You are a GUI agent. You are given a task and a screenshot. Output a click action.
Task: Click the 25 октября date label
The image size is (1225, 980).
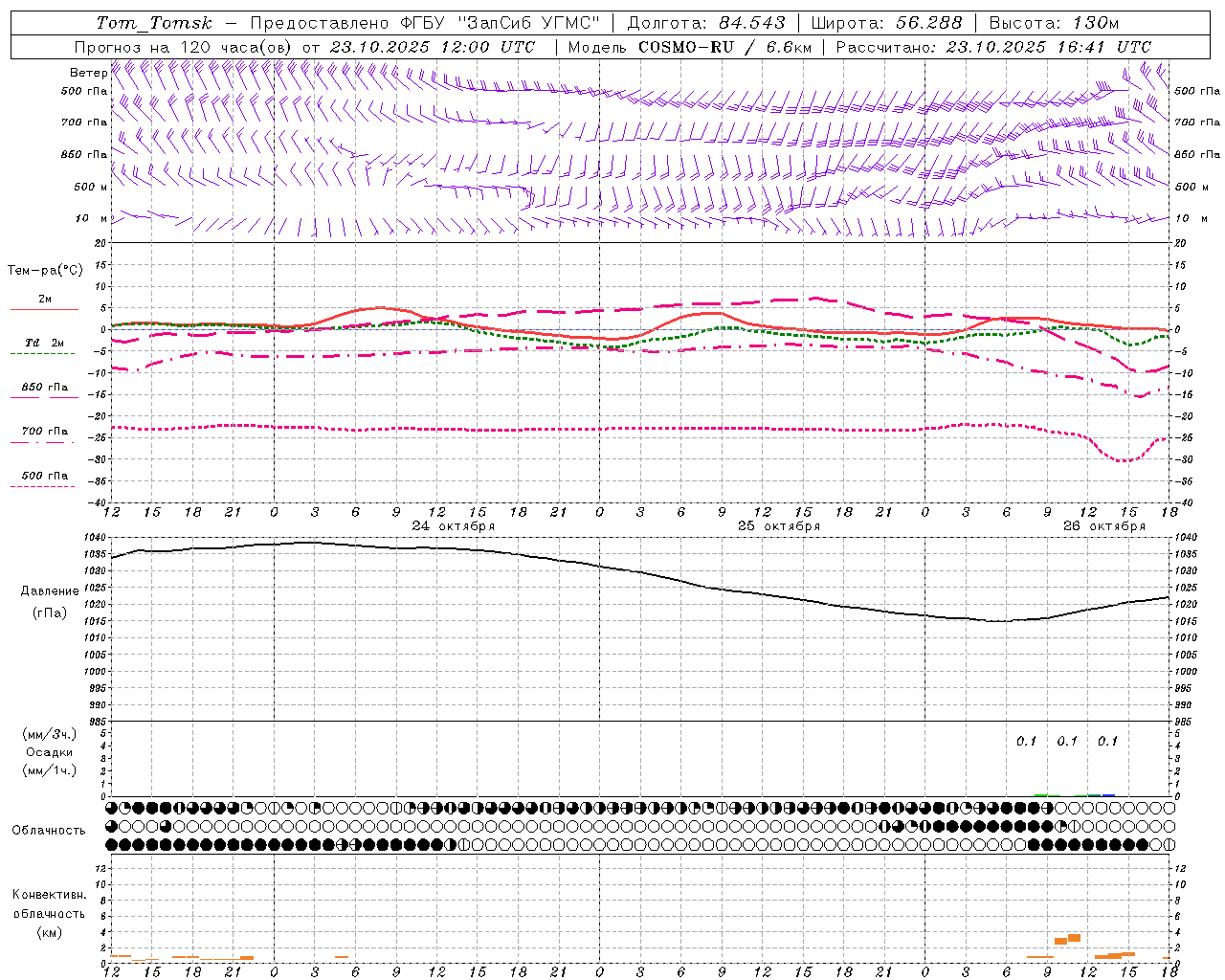779,526
